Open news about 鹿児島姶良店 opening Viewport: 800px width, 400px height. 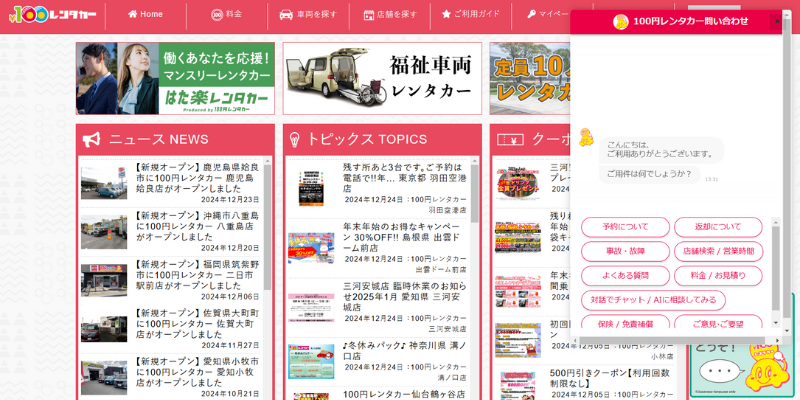[x=197, y=178]
